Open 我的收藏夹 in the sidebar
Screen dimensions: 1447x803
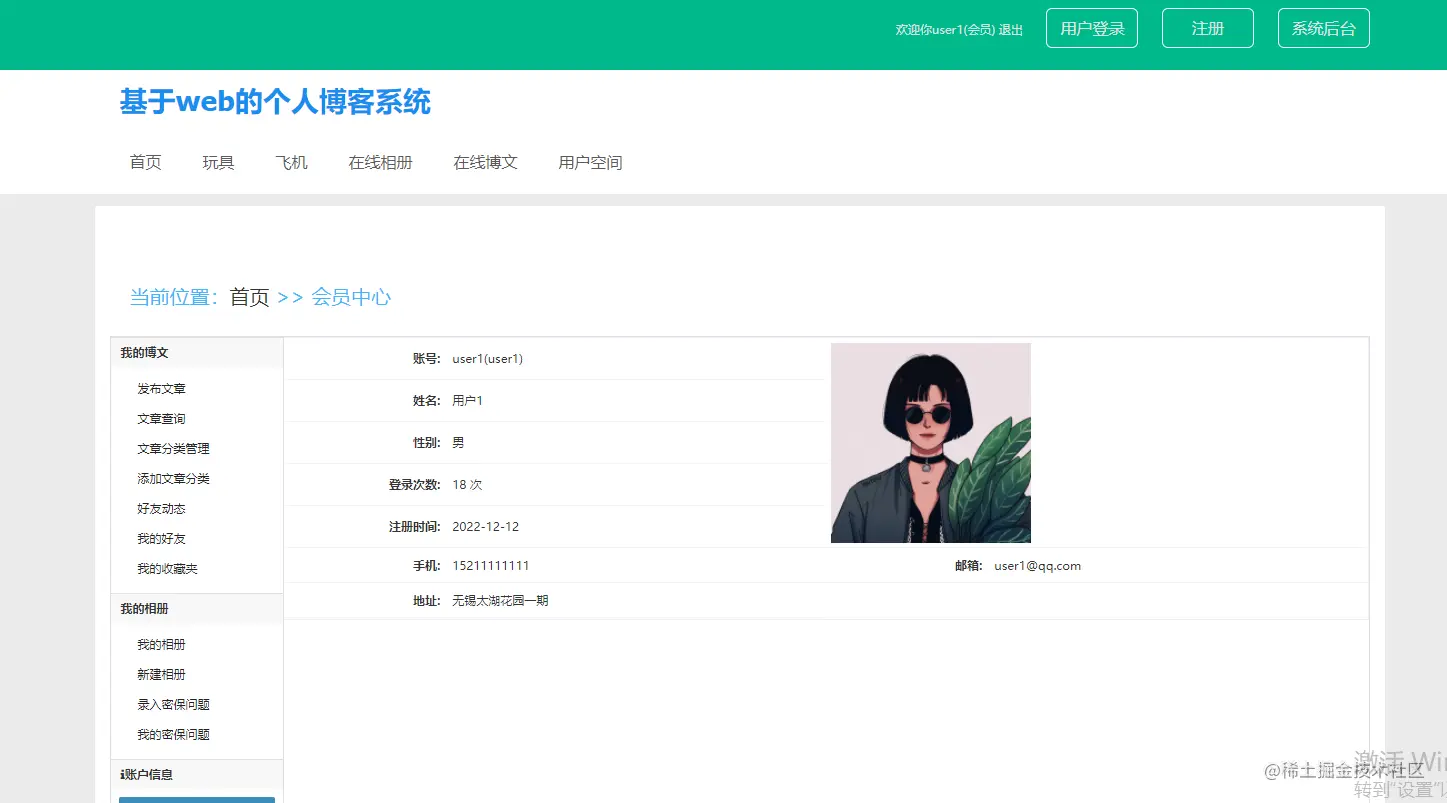tap(168, 569)
